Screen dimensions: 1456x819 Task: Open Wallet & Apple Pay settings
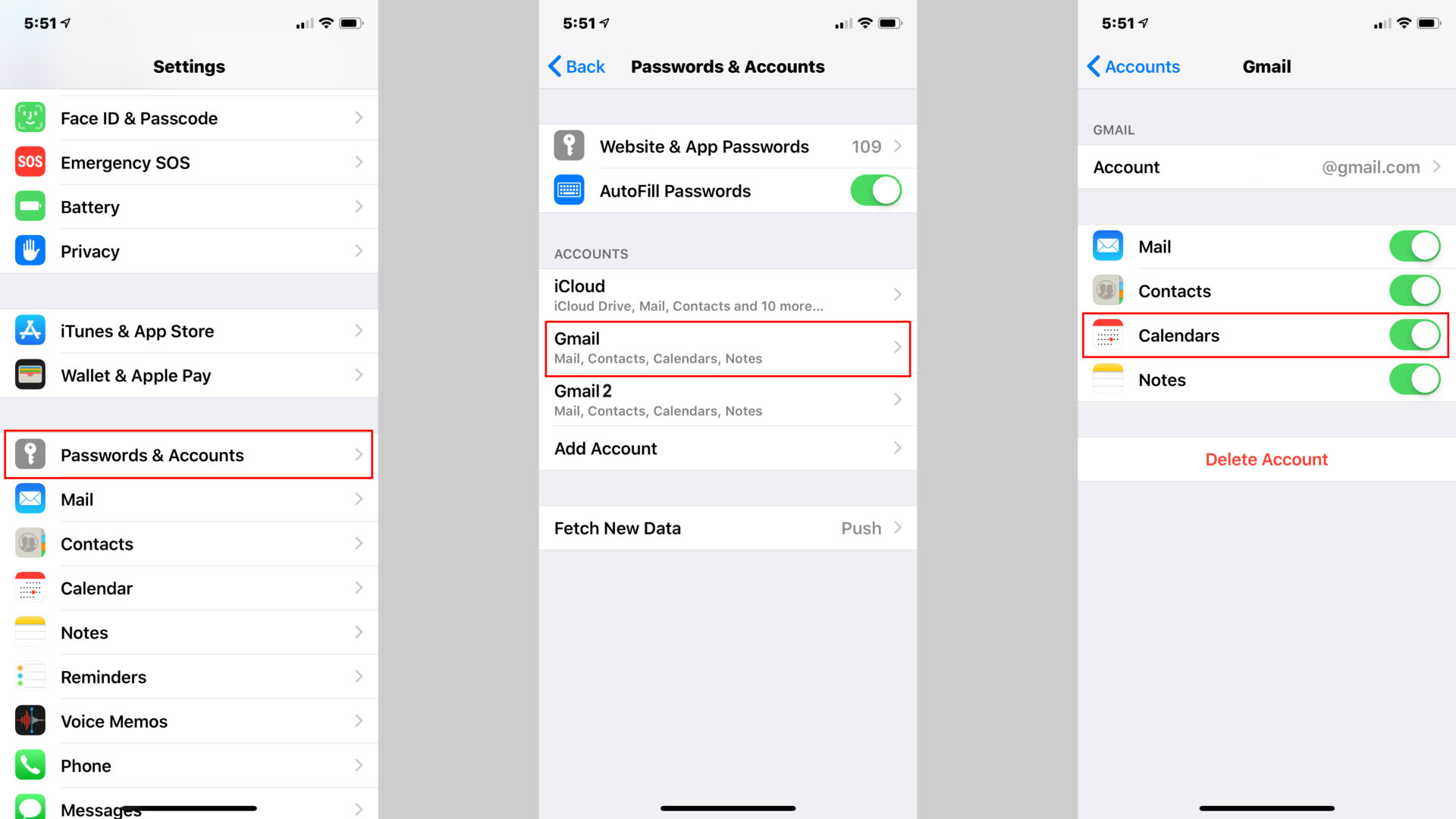(x=189, y=375)
